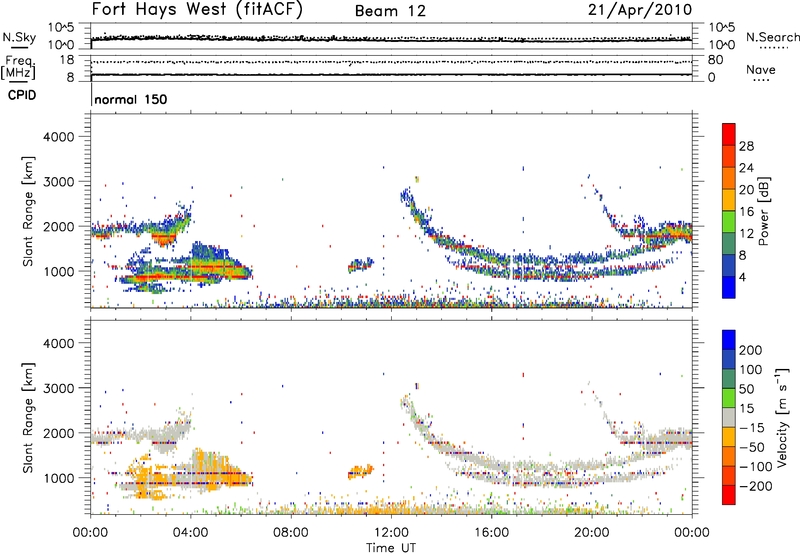Click the "16" value on Power colorbar
Screen dimensions: 800x554
click(746, 212)
